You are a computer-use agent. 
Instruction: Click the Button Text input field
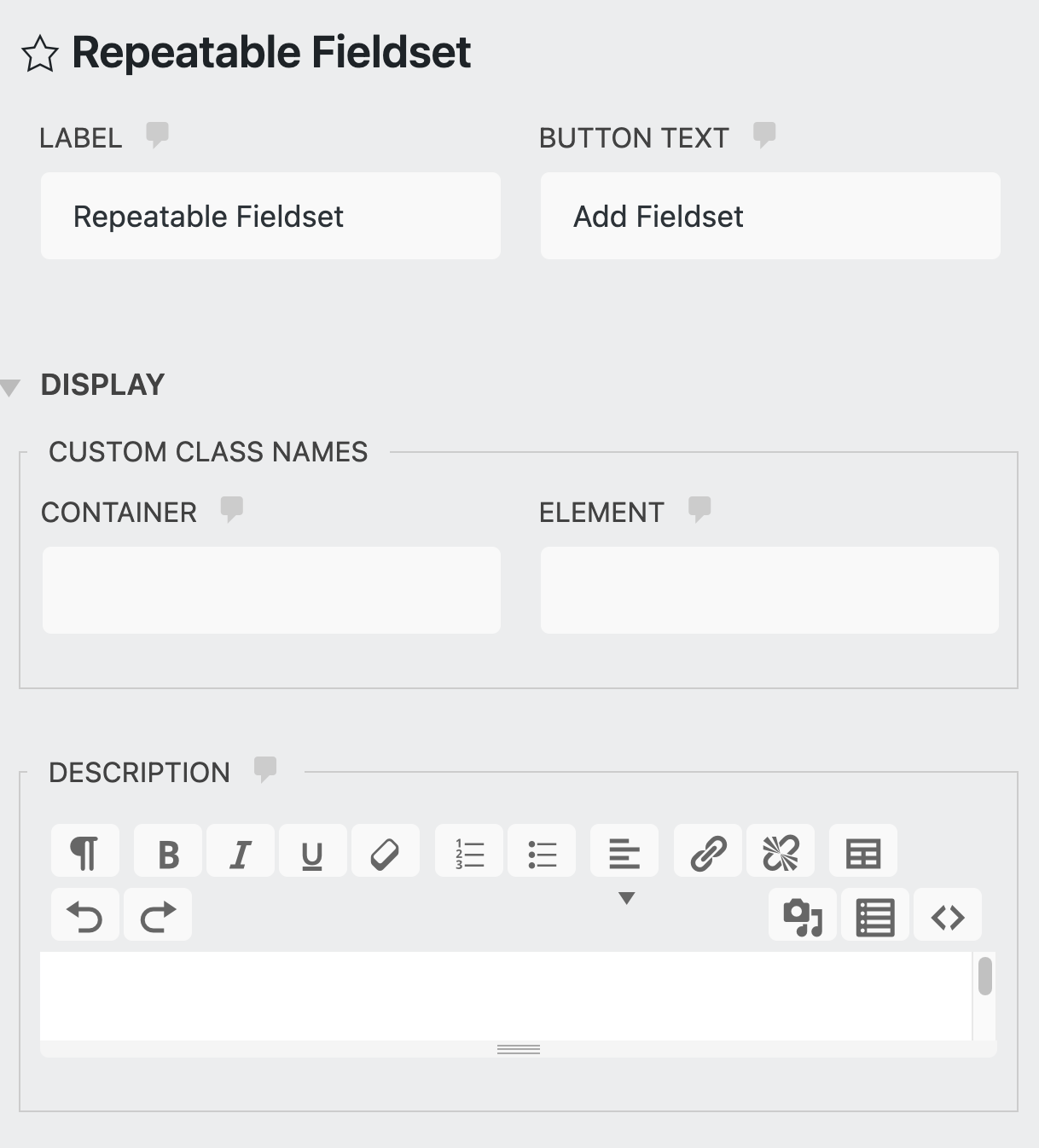(769, 217)
